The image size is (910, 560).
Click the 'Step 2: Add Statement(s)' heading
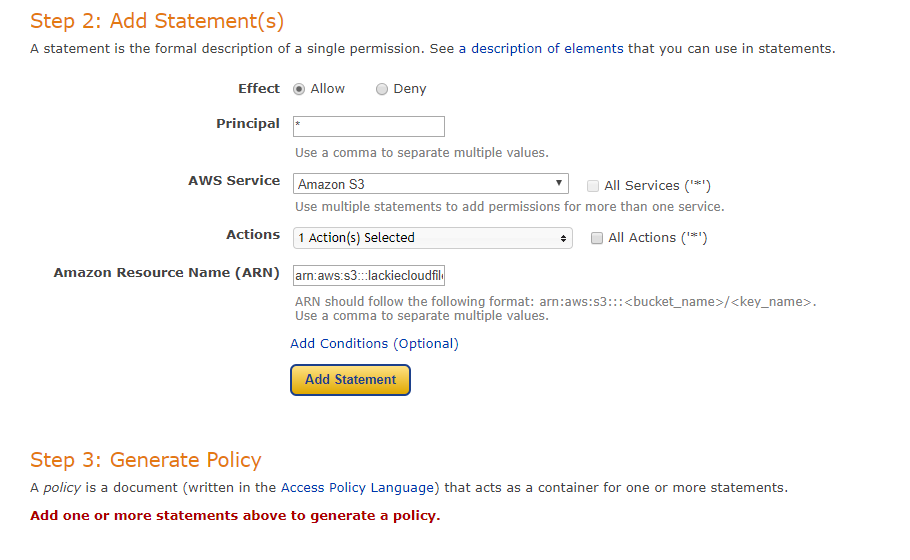point(156,20)
